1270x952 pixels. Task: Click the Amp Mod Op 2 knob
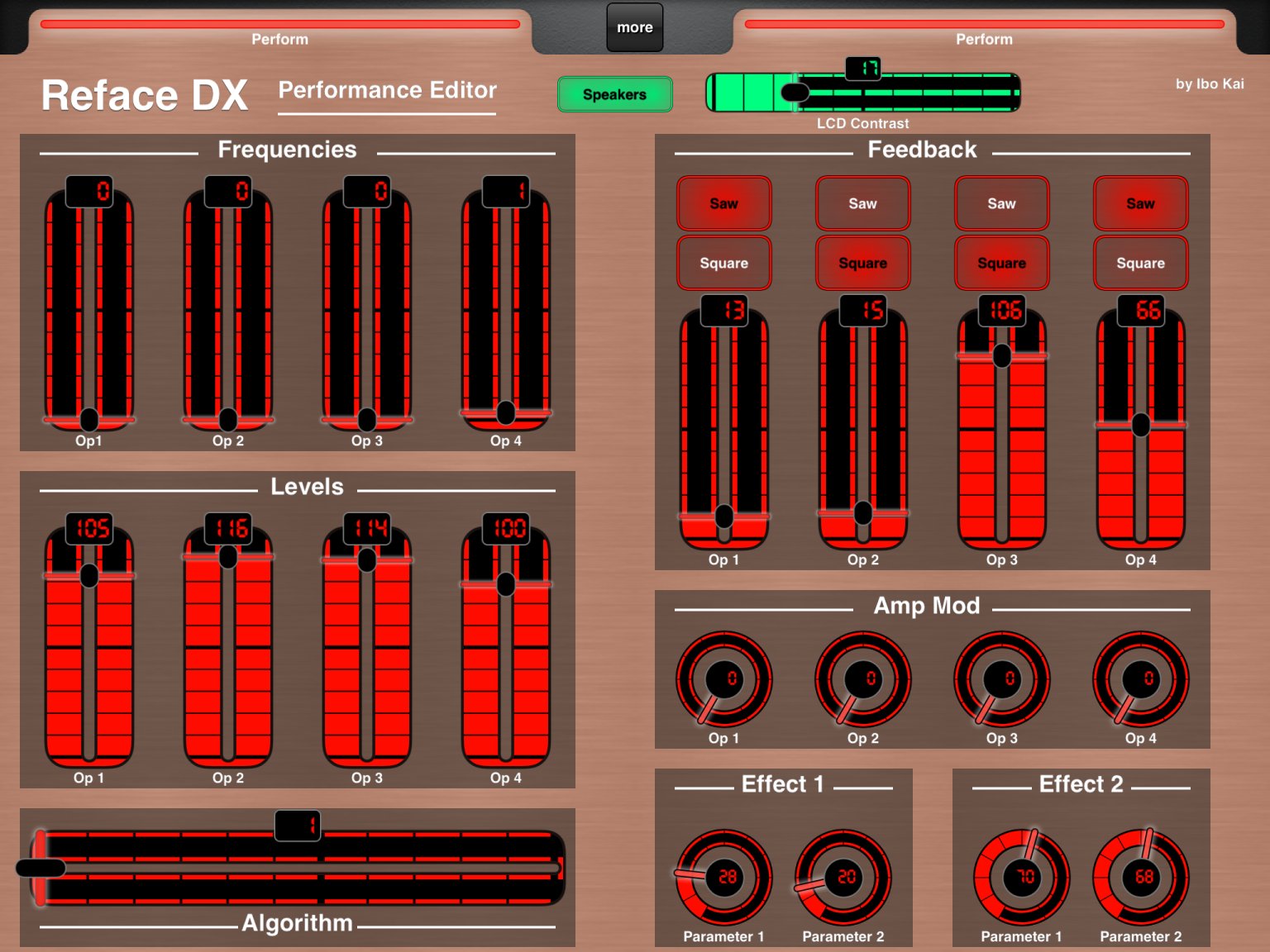pos(863,680)
